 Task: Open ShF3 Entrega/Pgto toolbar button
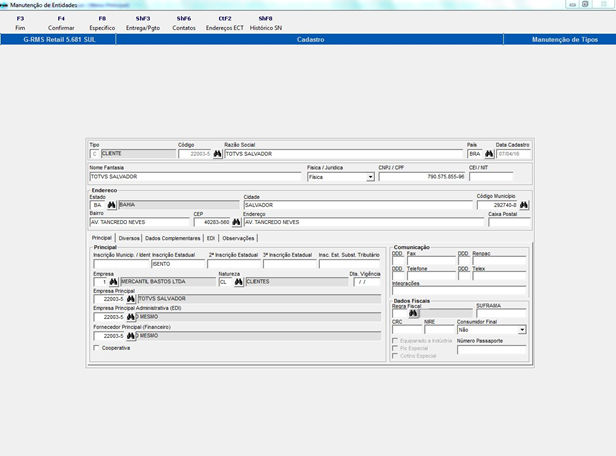143,23
